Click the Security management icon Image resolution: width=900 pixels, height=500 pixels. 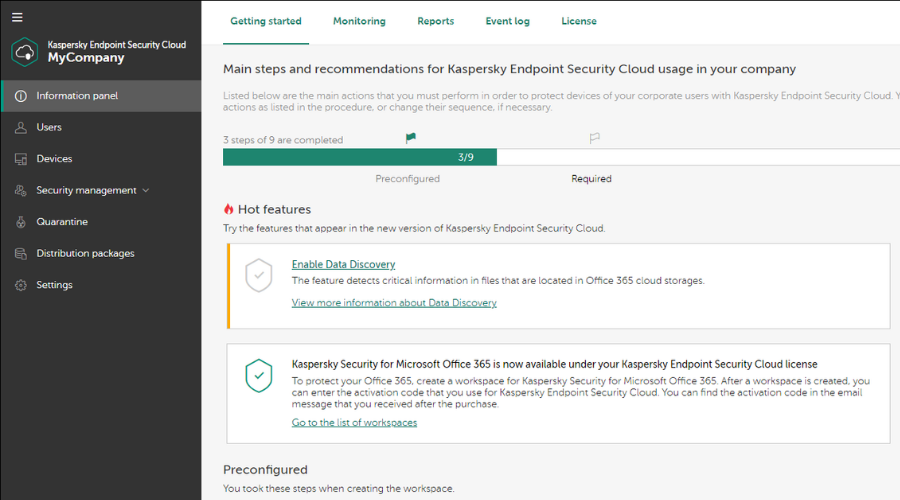(x=21, y=191)
